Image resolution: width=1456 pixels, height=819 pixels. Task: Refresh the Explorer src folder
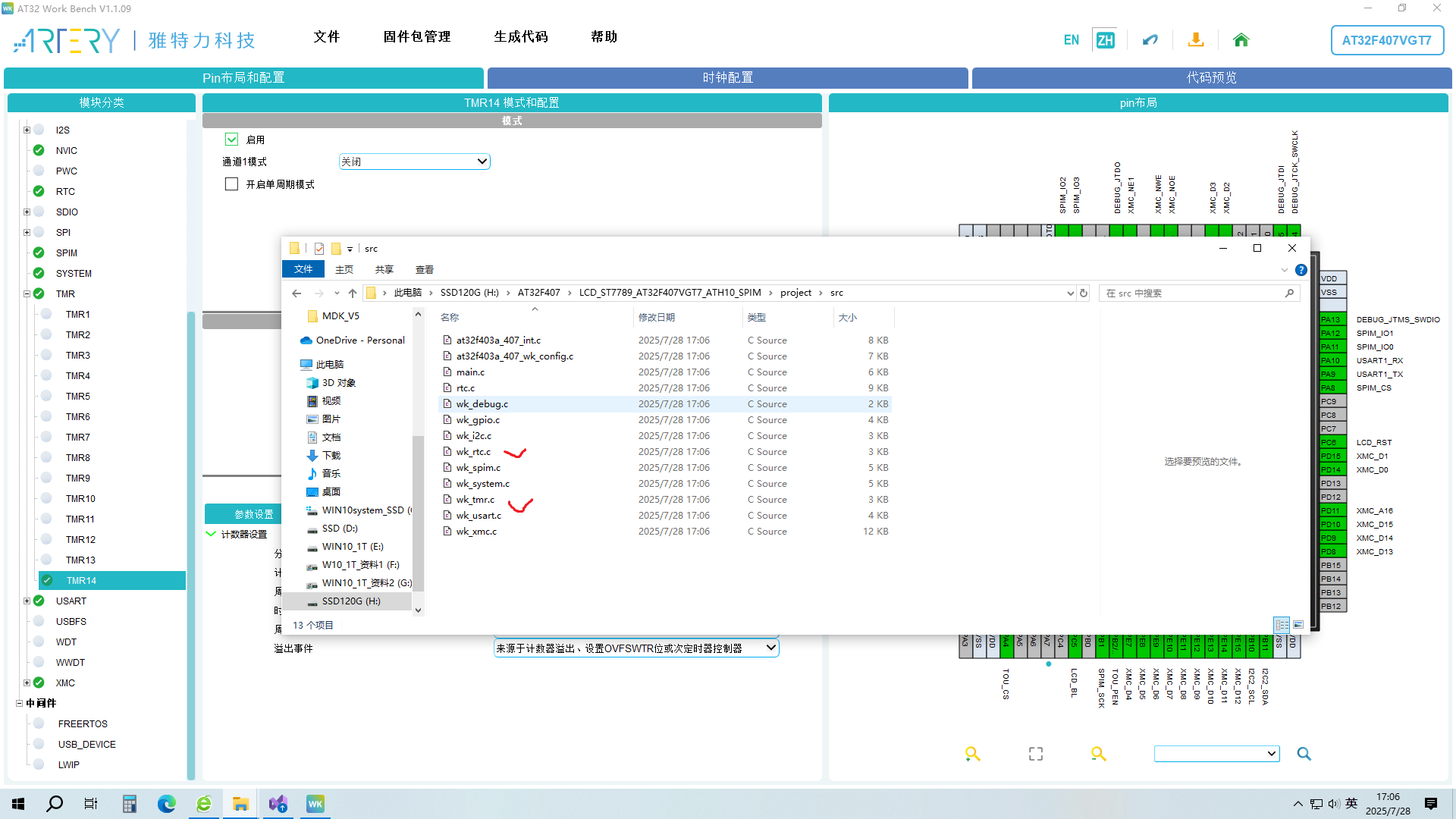[1084, 293]
